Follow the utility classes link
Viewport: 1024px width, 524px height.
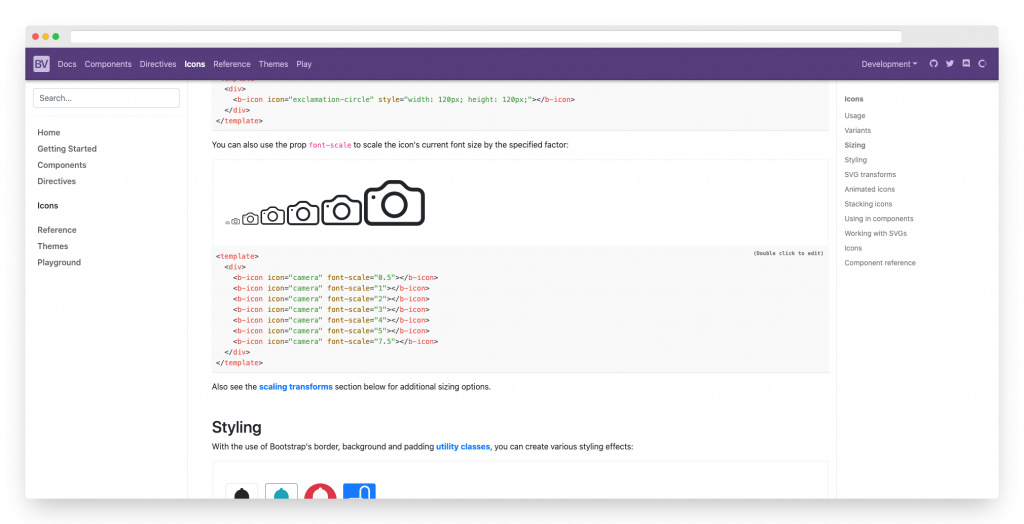(x=463, y=447)
